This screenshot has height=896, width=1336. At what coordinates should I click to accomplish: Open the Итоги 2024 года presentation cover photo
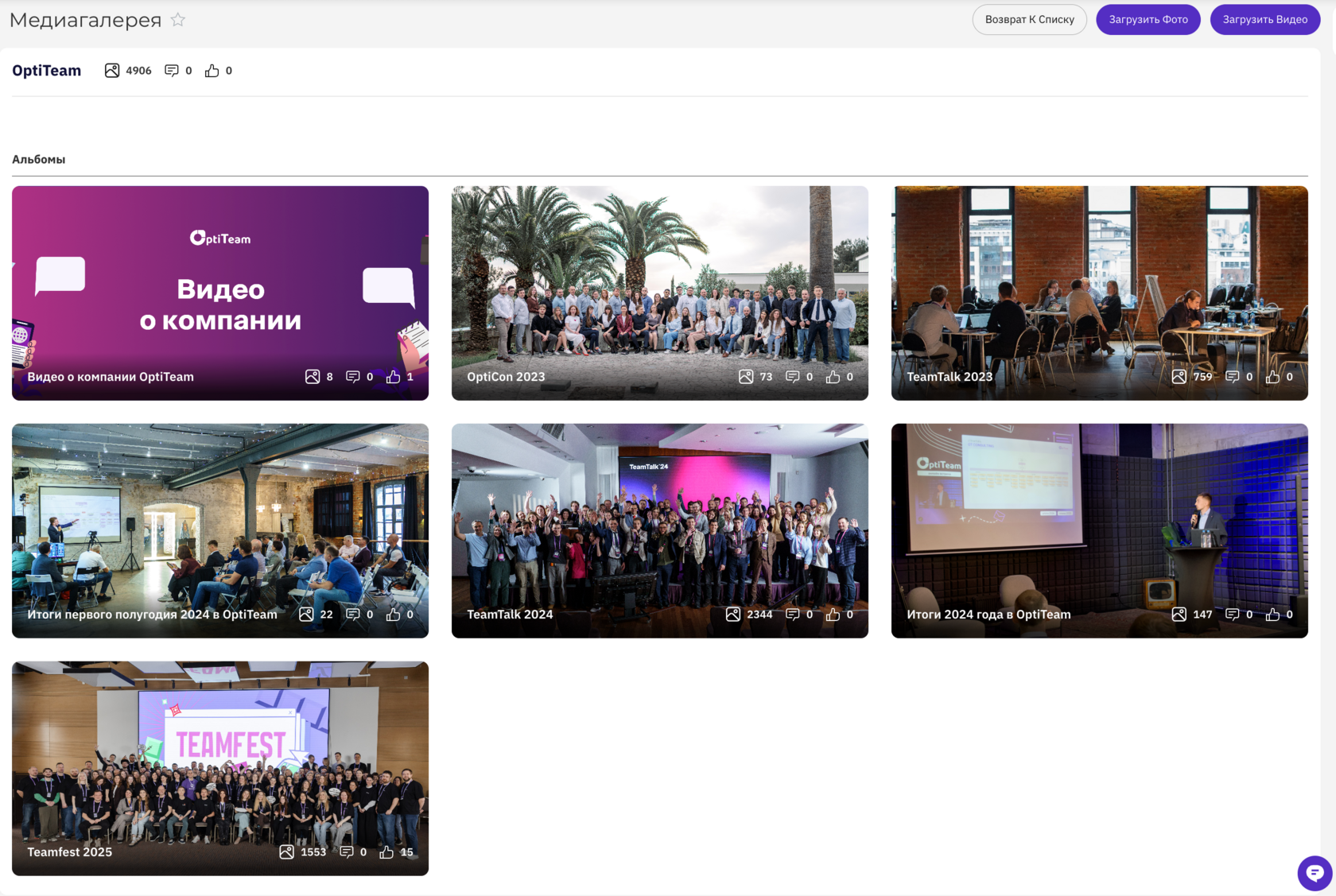coord(1100,531)
